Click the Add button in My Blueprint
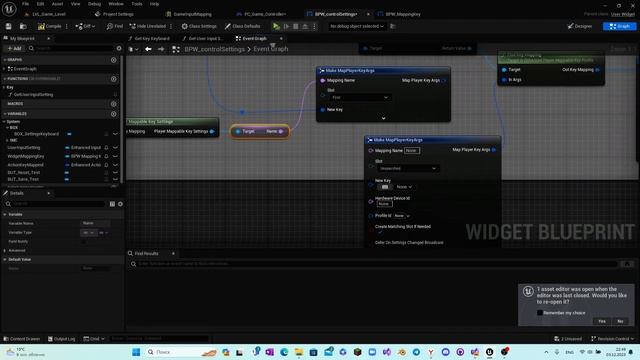Screen dimensions: 640x360 14,48
